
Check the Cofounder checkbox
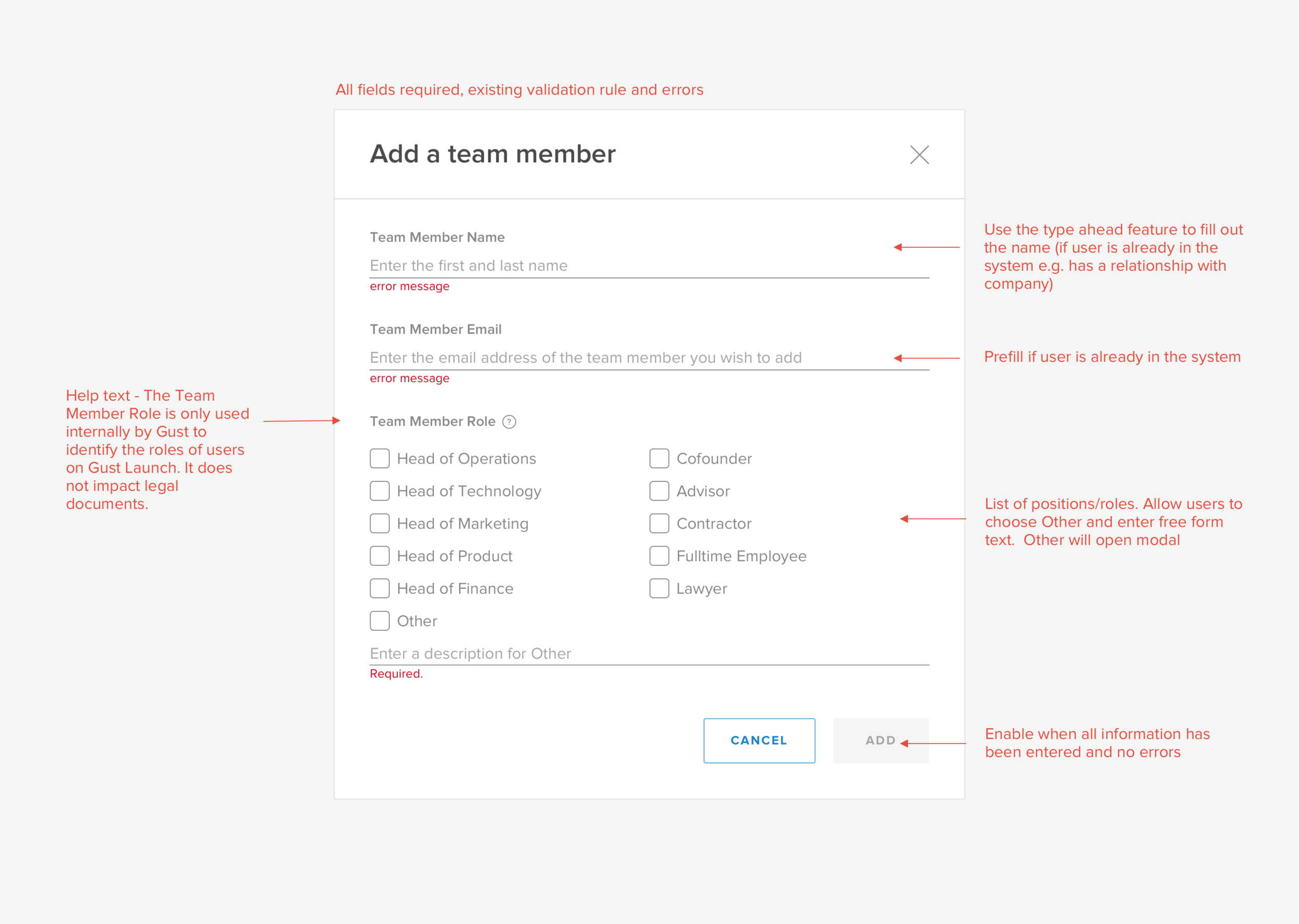[659, 458]
